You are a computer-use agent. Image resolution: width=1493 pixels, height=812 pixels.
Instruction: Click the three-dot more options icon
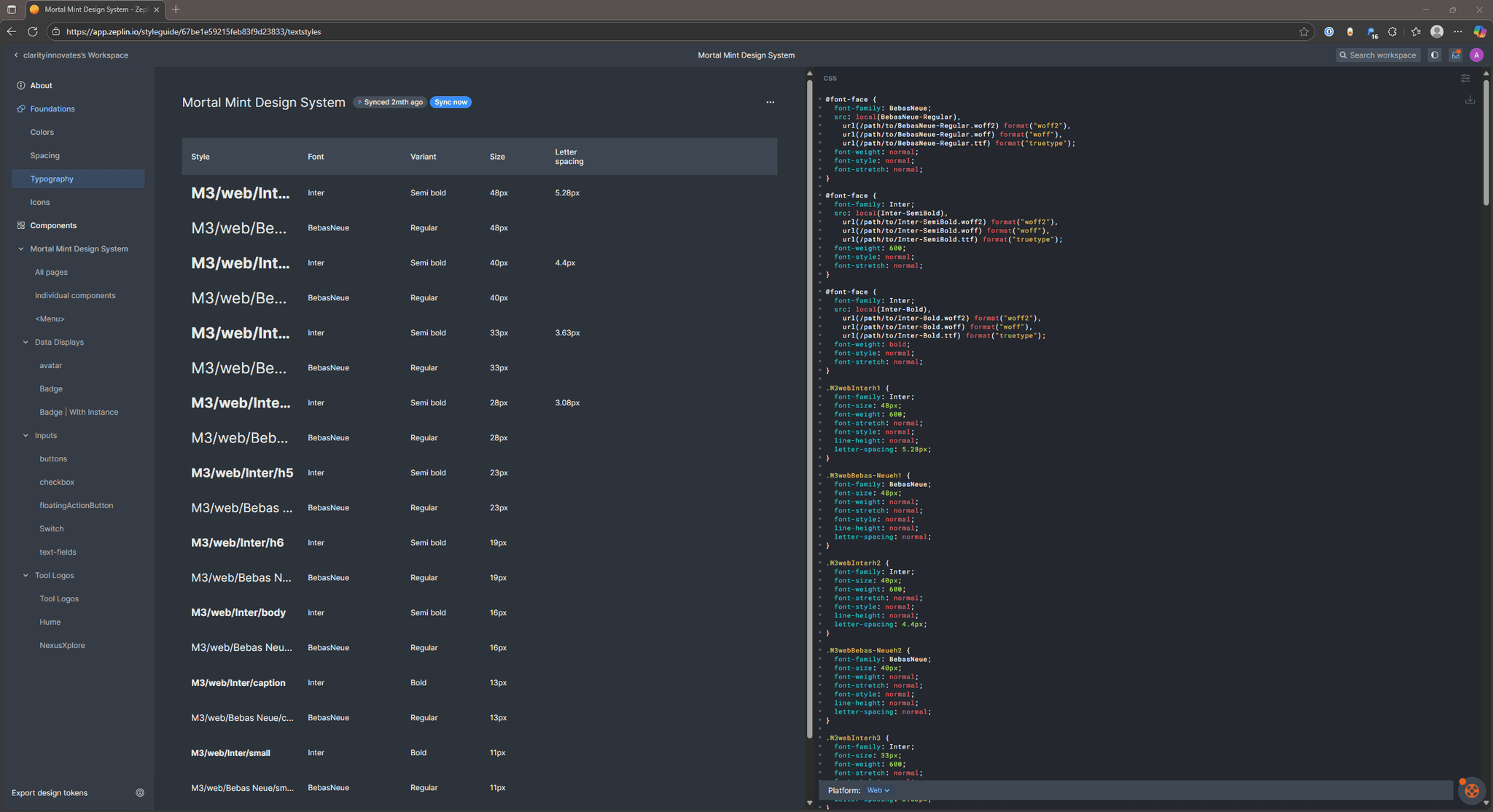click(x=770, y=103)
